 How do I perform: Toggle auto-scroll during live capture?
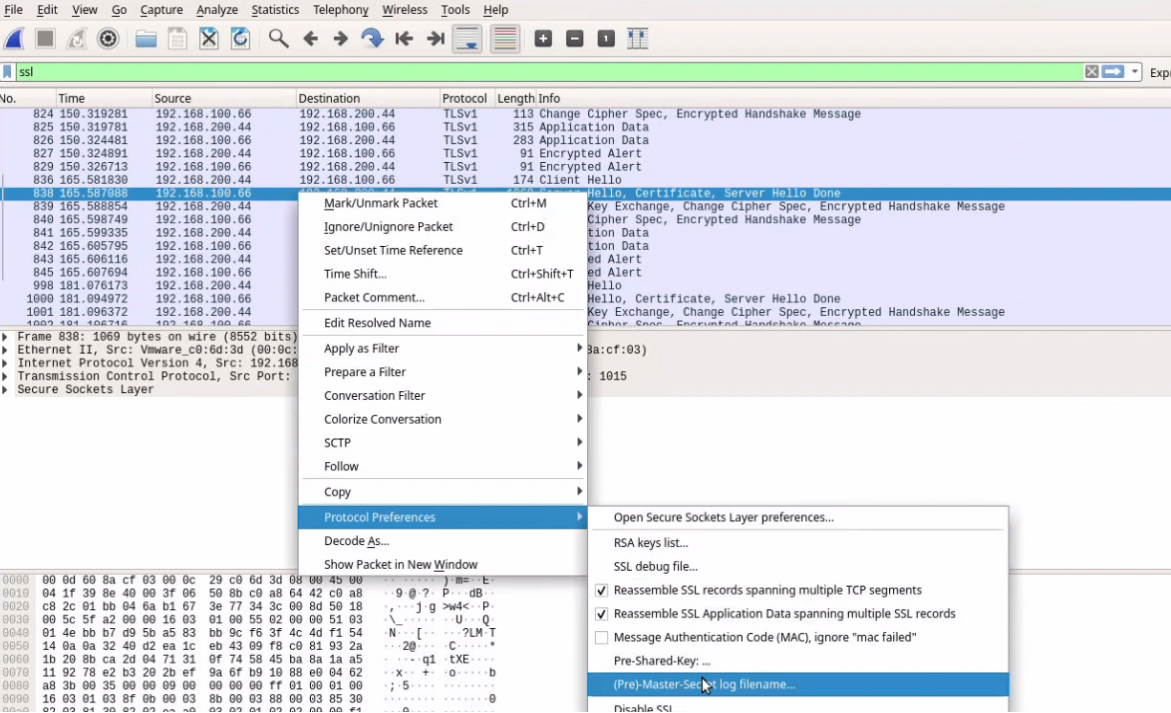tap(468, 39)
